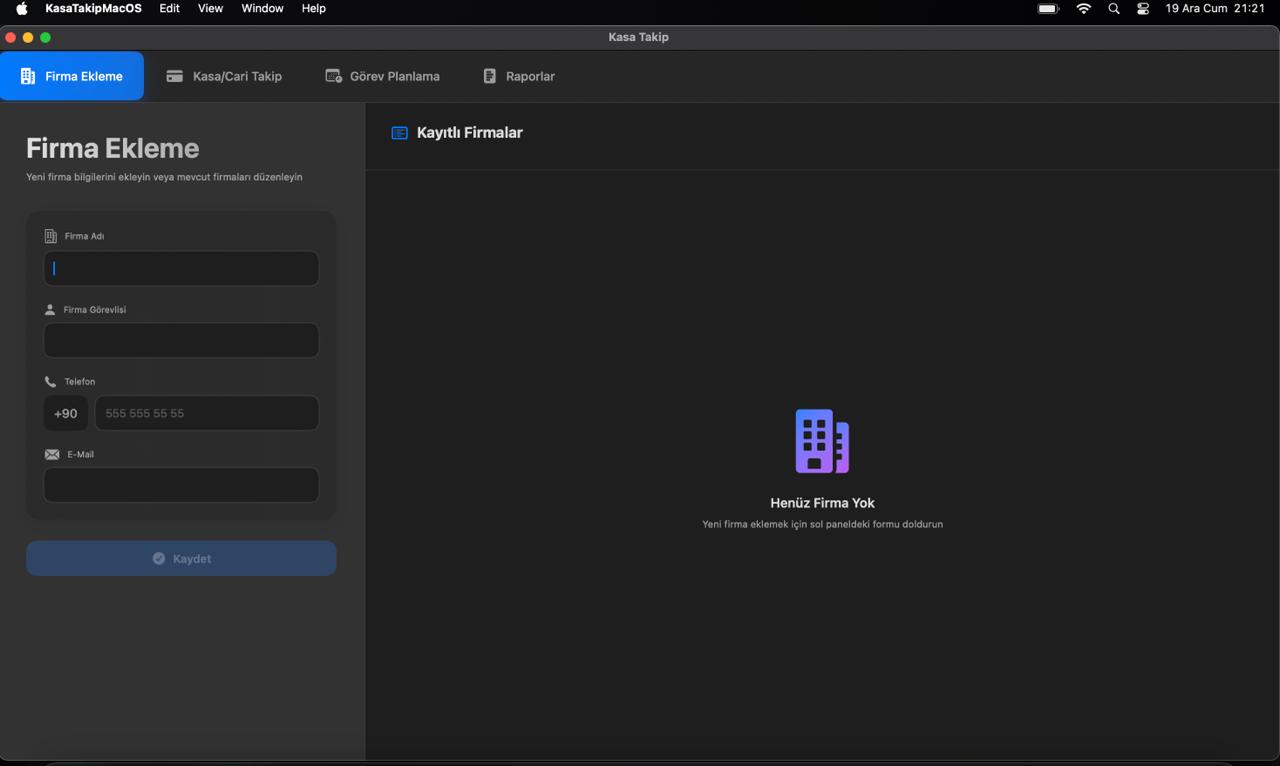The width and height of the screenshot is (1280, 766).
Task: Open the Spotlight search in the menu bar
Action: [x=1113, y=9]
